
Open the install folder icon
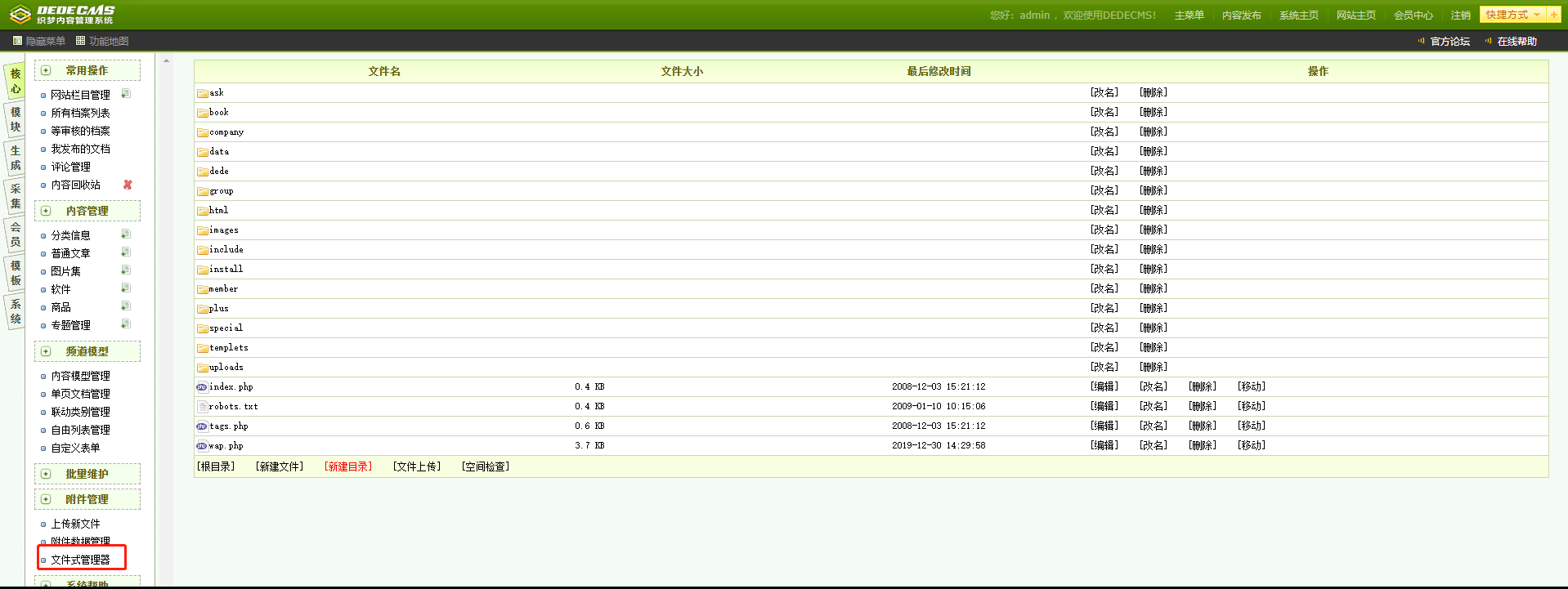(203, 270)
